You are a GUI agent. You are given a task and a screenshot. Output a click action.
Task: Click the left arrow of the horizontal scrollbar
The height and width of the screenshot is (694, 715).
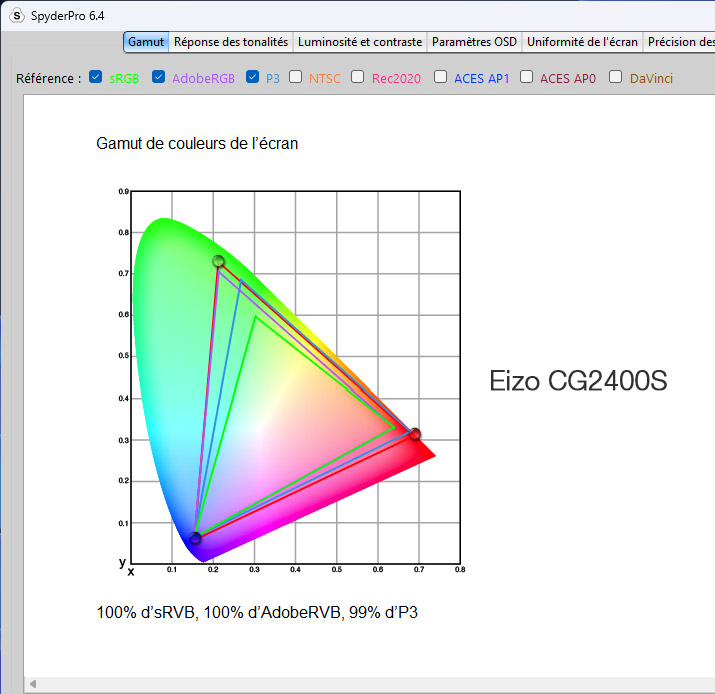(x=32, y=685)
